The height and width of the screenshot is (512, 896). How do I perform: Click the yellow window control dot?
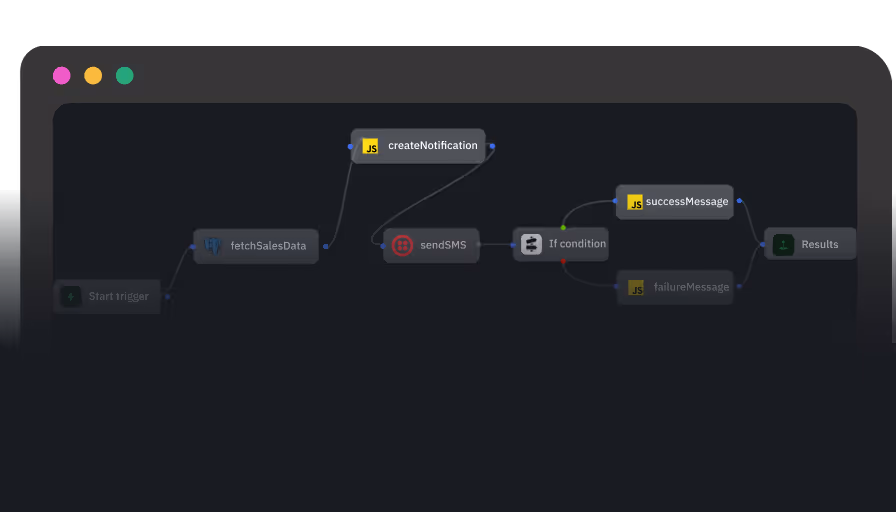click(x=93, y=76)
